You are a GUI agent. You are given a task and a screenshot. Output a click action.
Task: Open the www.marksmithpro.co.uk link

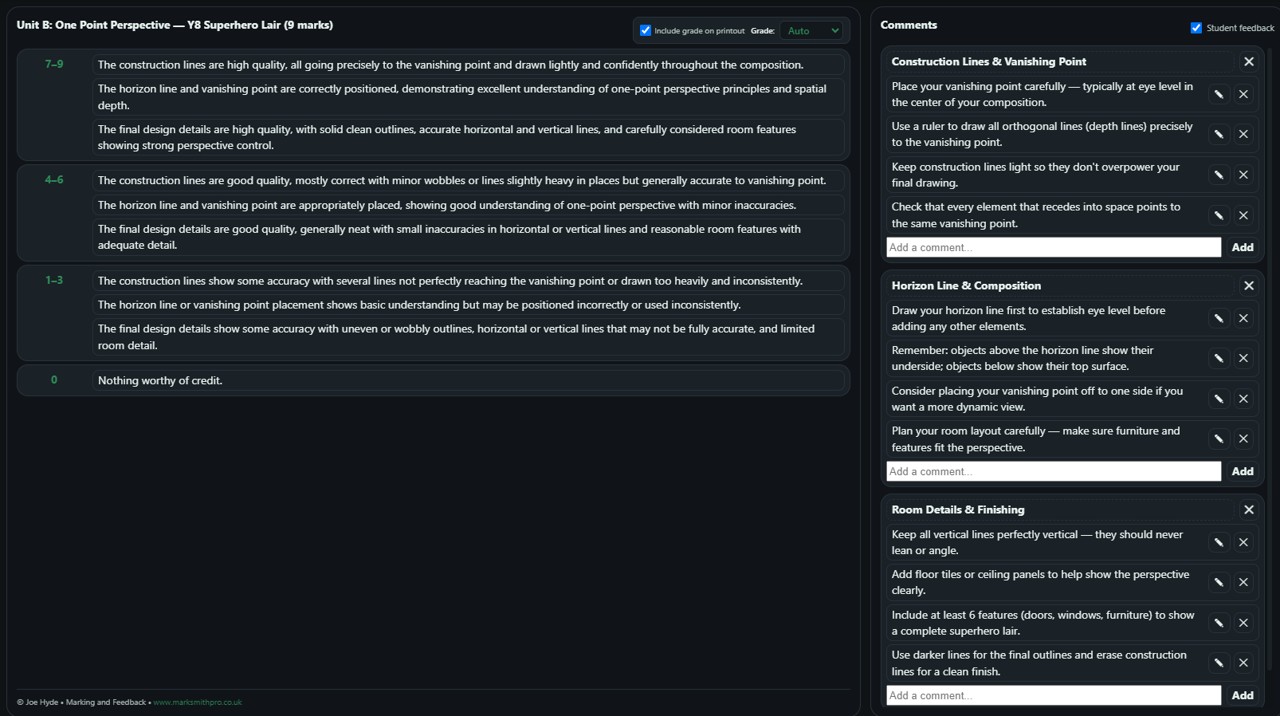[x=197, y=702]
